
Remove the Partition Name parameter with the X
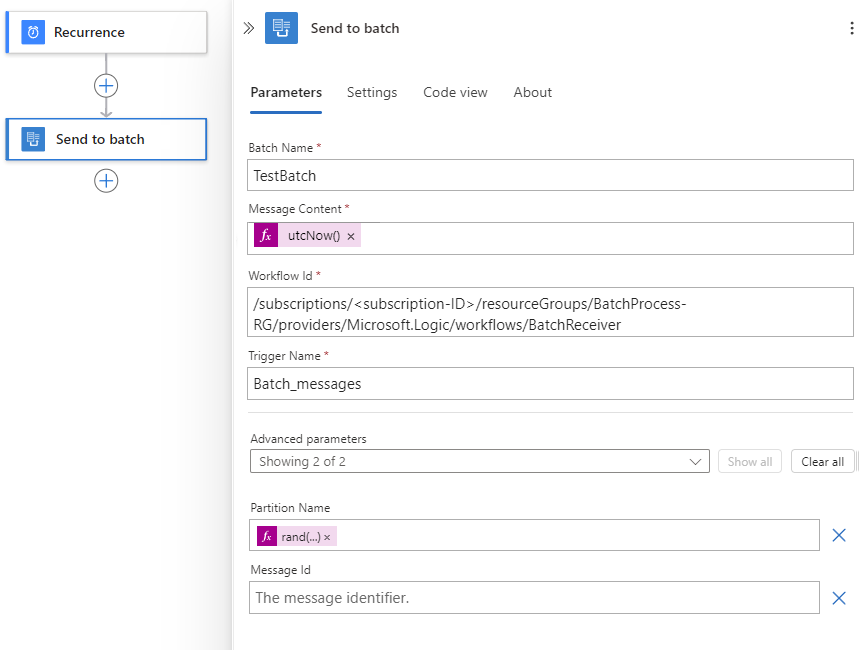click(839, 536)
